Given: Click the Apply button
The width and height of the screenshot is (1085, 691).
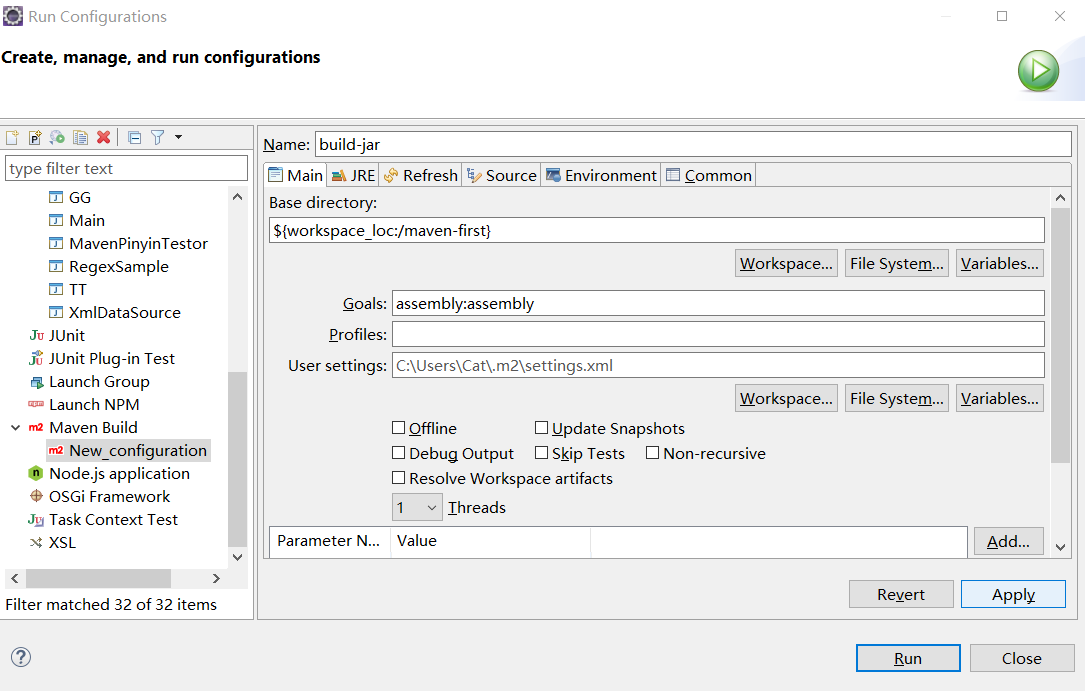Looking at the screenshot, I should click(1013, 594).
